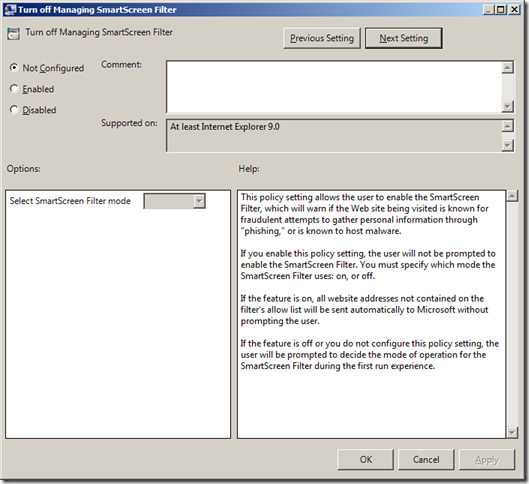Viewport: 529px width, 484px height.
Task: Confirm with the OK button
Action: [x=365, y=459]
